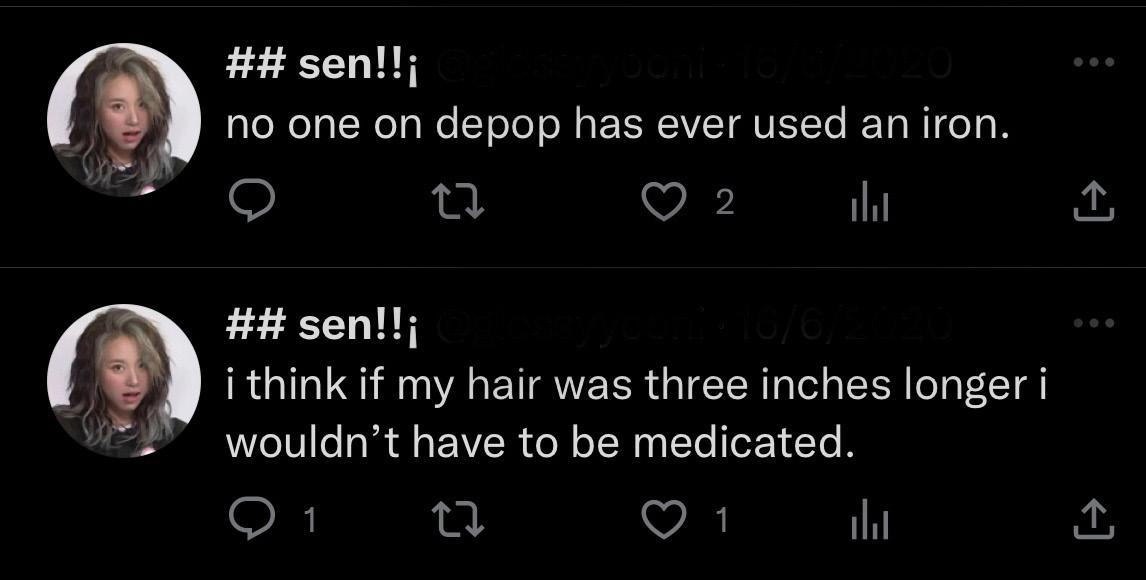Viewport: 1146px width, 580px height.
Task: Open profile picture on second tweet
Action: point(124,381)
